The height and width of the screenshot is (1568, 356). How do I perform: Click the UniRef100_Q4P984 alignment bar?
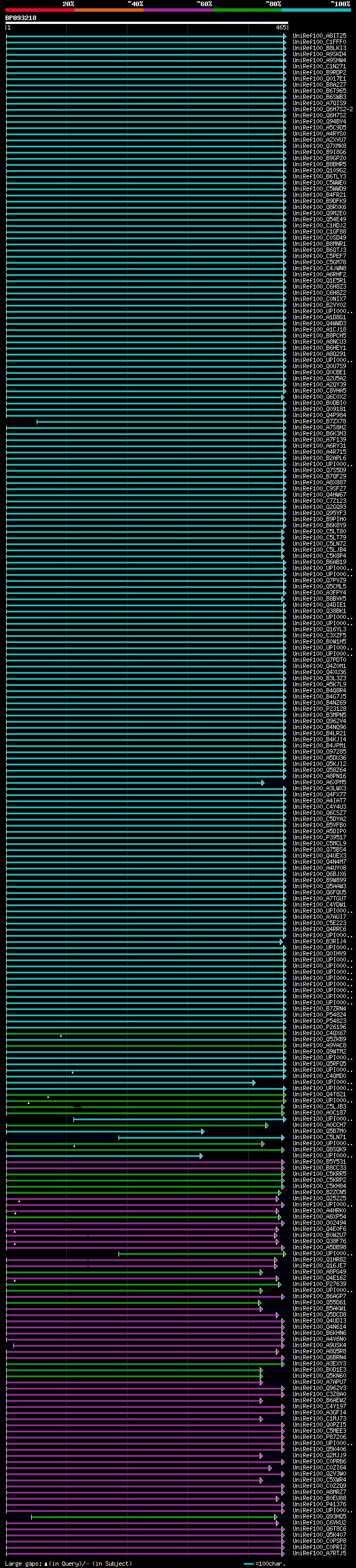coord(145,415)
